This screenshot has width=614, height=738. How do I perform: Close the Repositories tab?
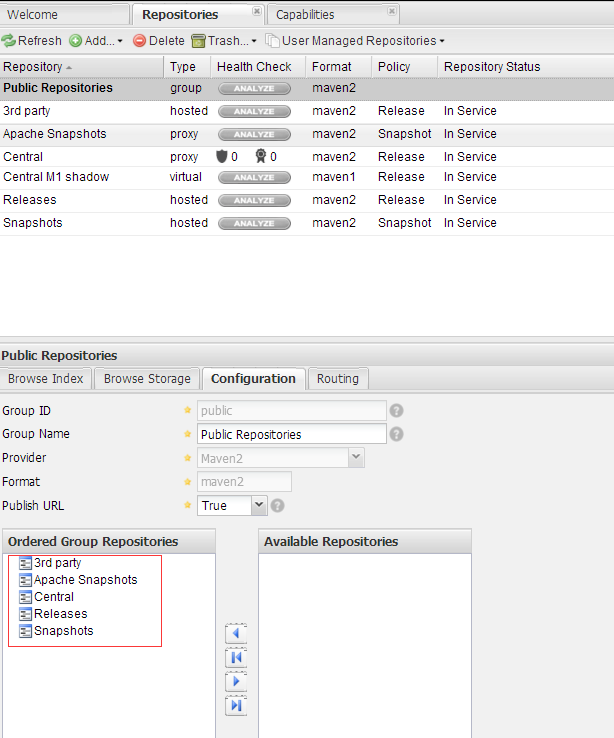point(256,11)
